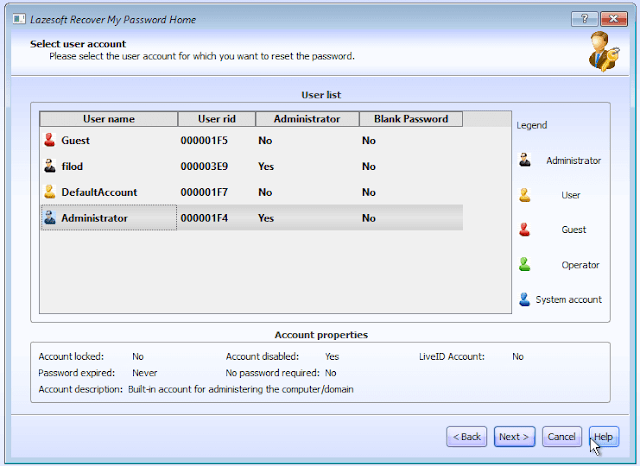Click the Account disabled label

coord(262,356)
